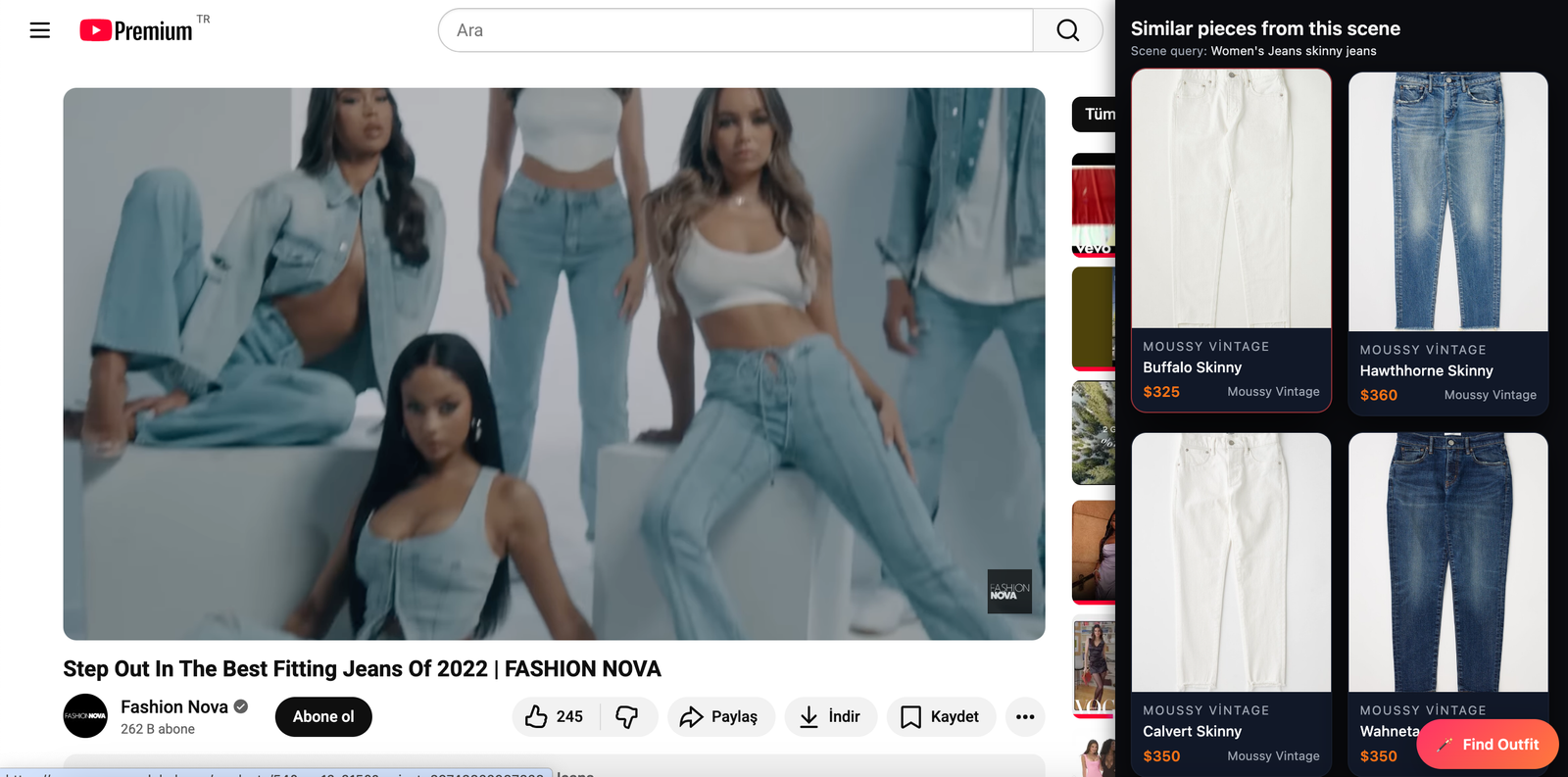Share the video via Paylaş

click(x=721, y=716)
